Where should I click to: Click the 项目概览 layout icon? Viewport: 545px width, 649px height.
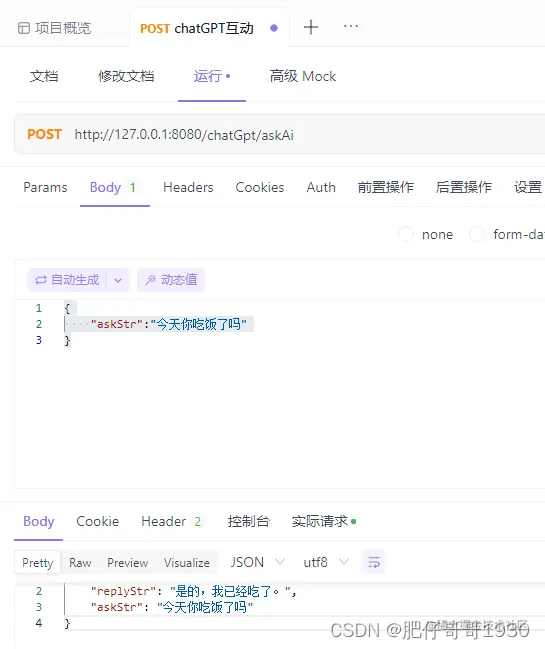coord(24,28)
